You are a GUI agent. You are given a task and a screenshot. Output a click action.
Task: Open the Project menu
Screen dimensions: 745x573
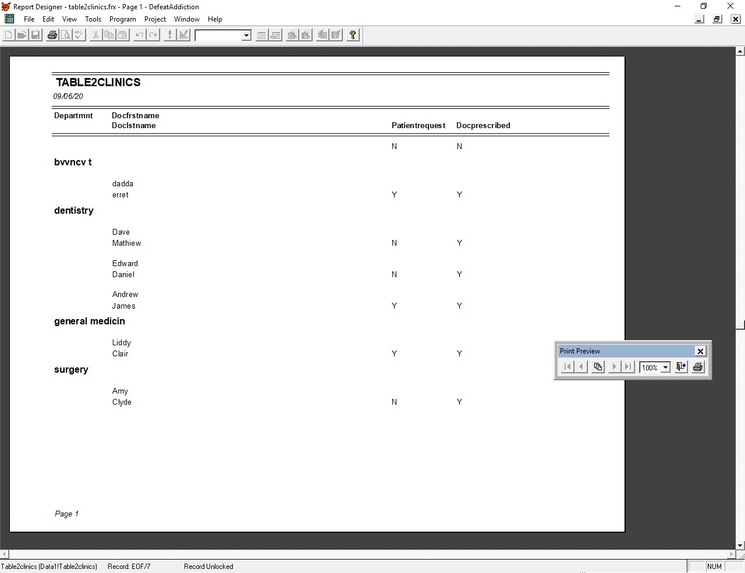pos(155,19)
